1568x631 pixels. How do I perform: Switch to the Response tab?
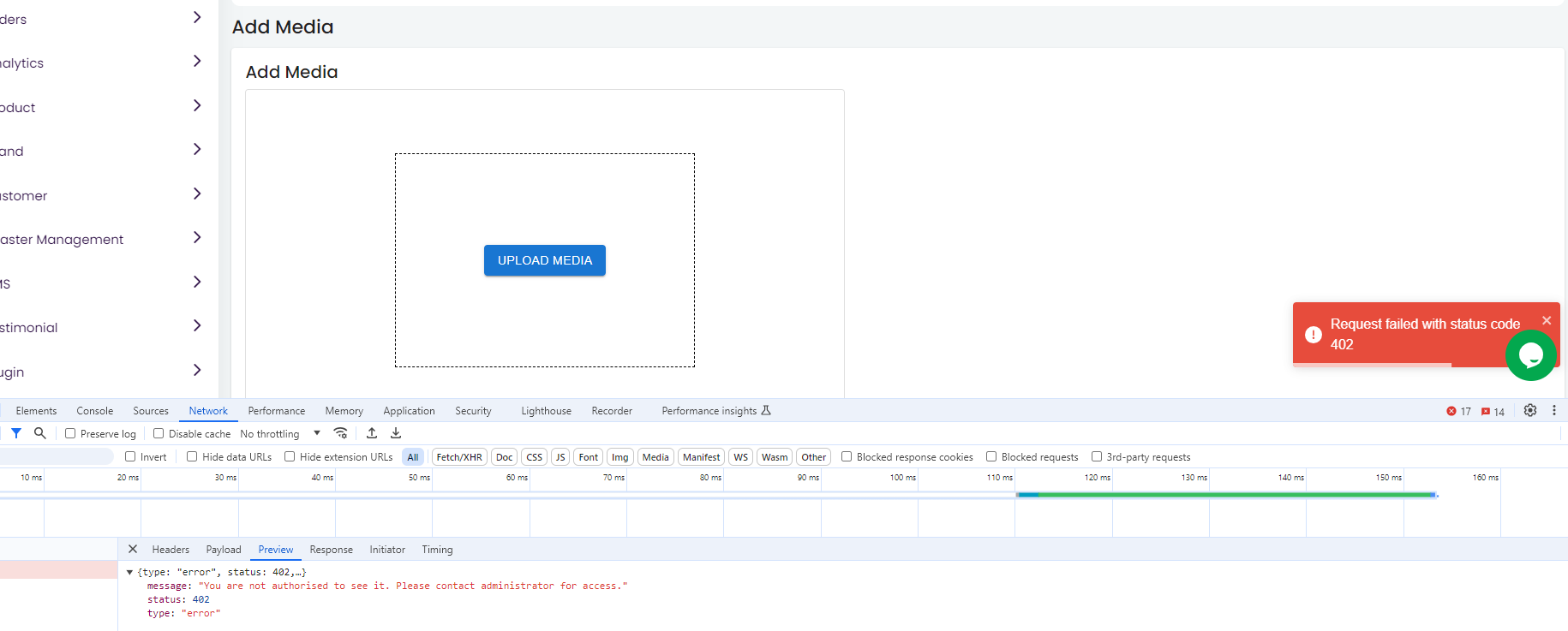pos(331,550)
